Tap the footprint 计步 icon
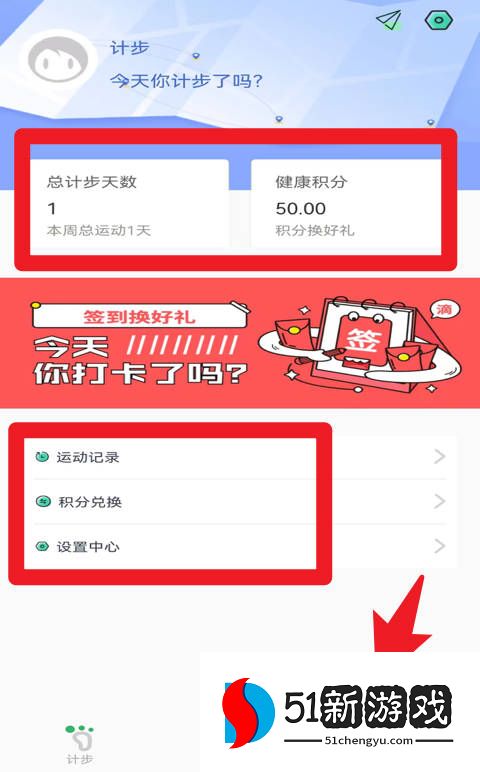480x772 pixels. 80,737
